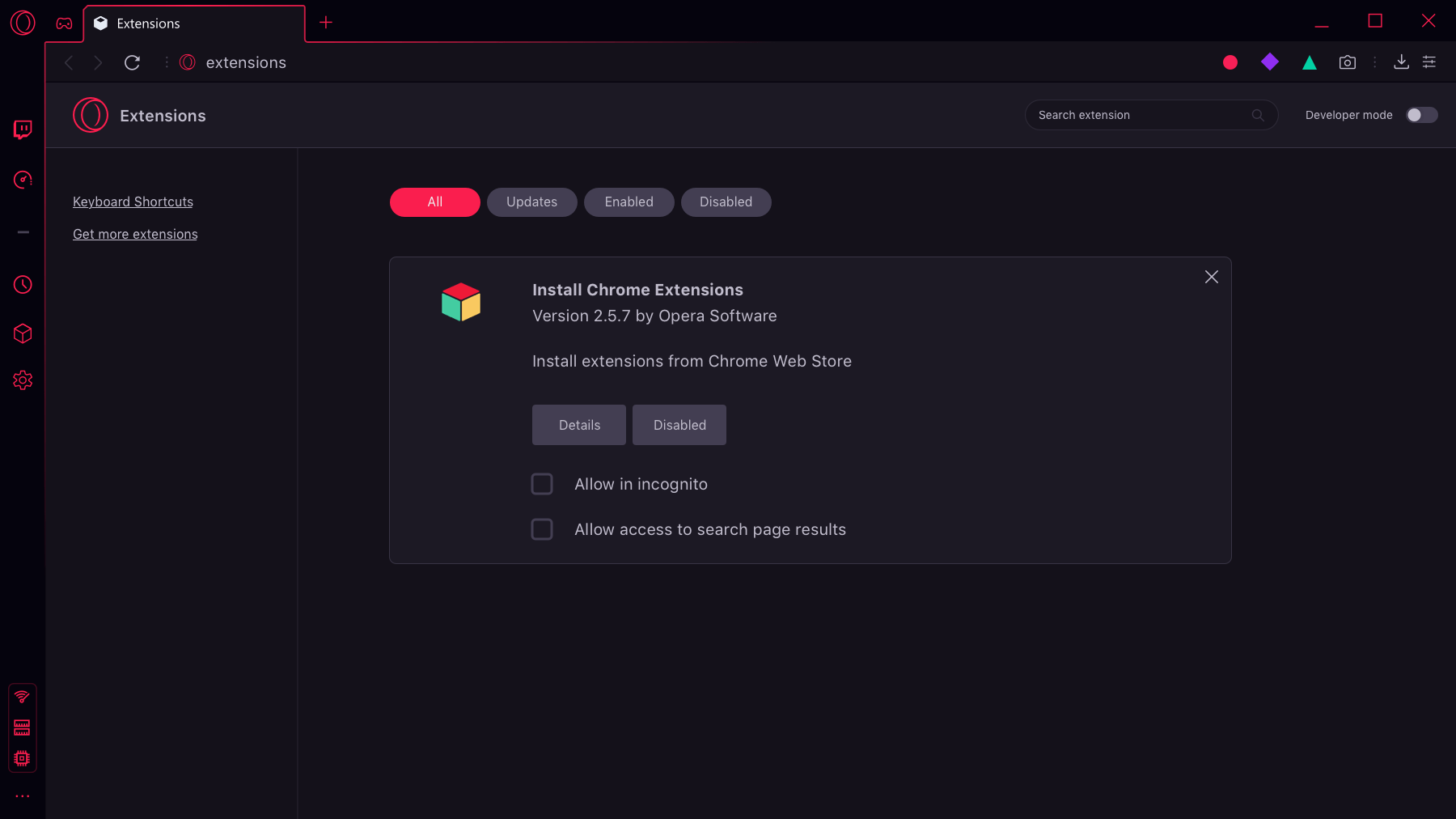1456x819 pixels.
Task: Toggle Developer mode switch
Action: pyautogui.click(x=1421, y=115)
